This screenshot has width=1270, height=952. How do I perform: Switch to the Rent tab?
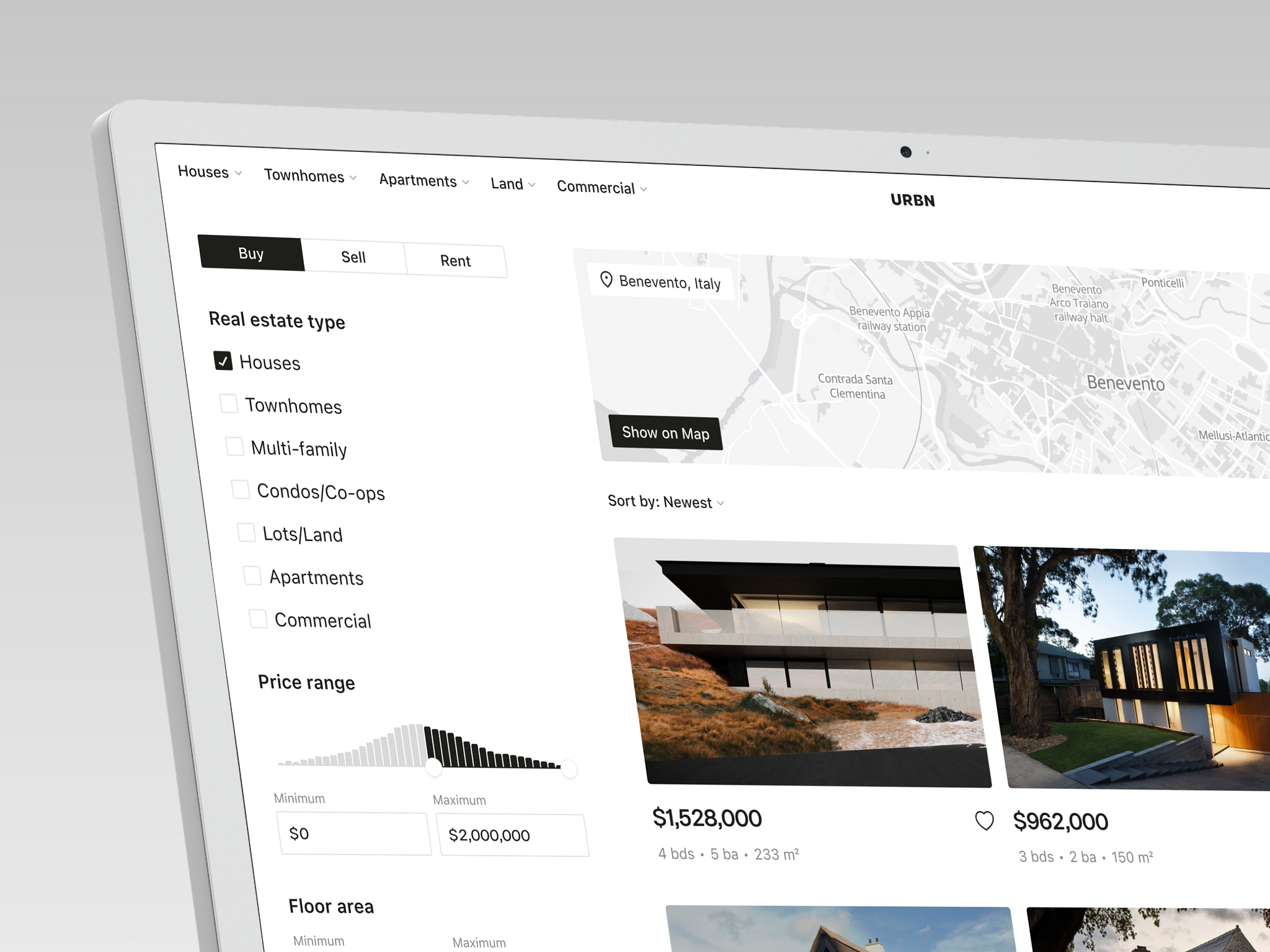click(456, 260)
